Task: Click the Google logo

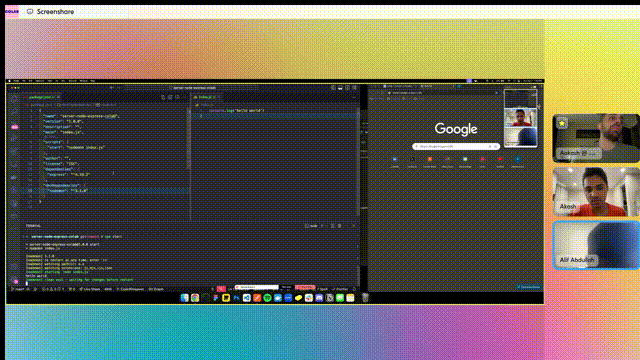Action: (x=456, y=129)
